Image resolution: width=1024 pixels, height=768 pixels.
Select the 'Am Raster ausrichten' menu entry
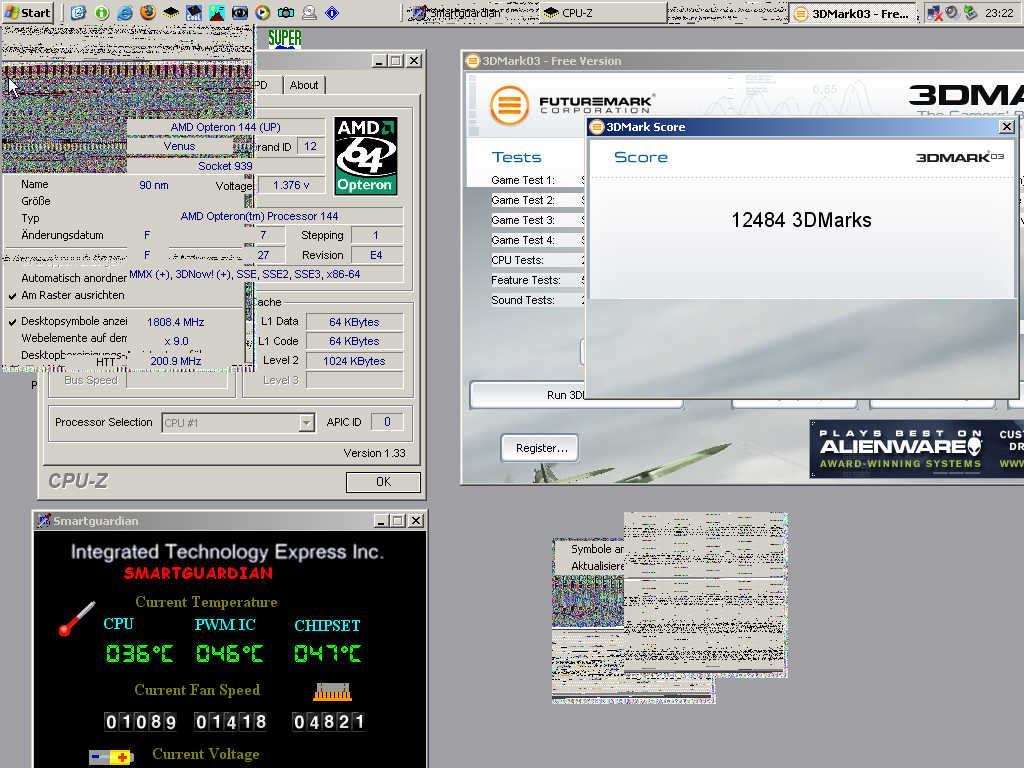pyautogui.click(x=72, y=295)
